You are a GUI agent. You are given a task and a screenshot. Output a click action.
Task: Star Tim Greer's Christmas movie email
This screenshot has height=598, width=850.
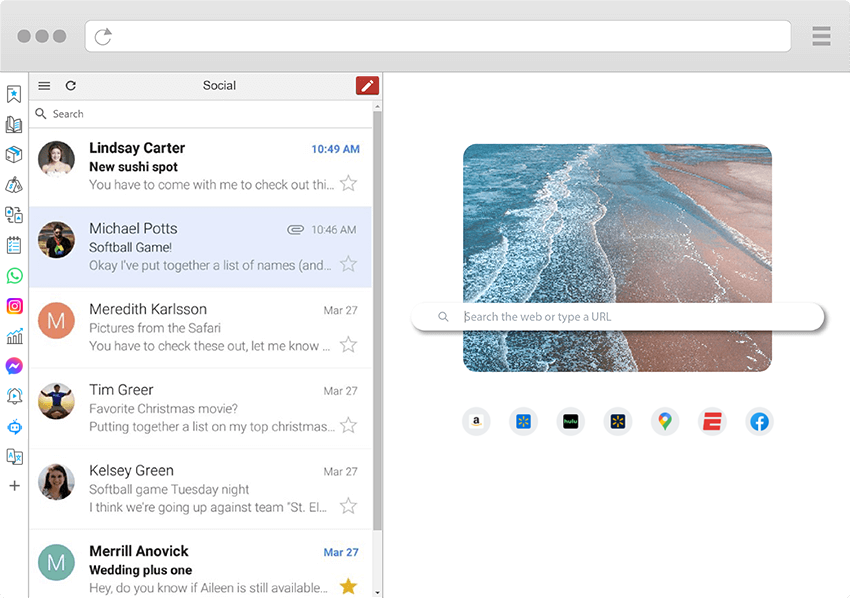[348, 425]
